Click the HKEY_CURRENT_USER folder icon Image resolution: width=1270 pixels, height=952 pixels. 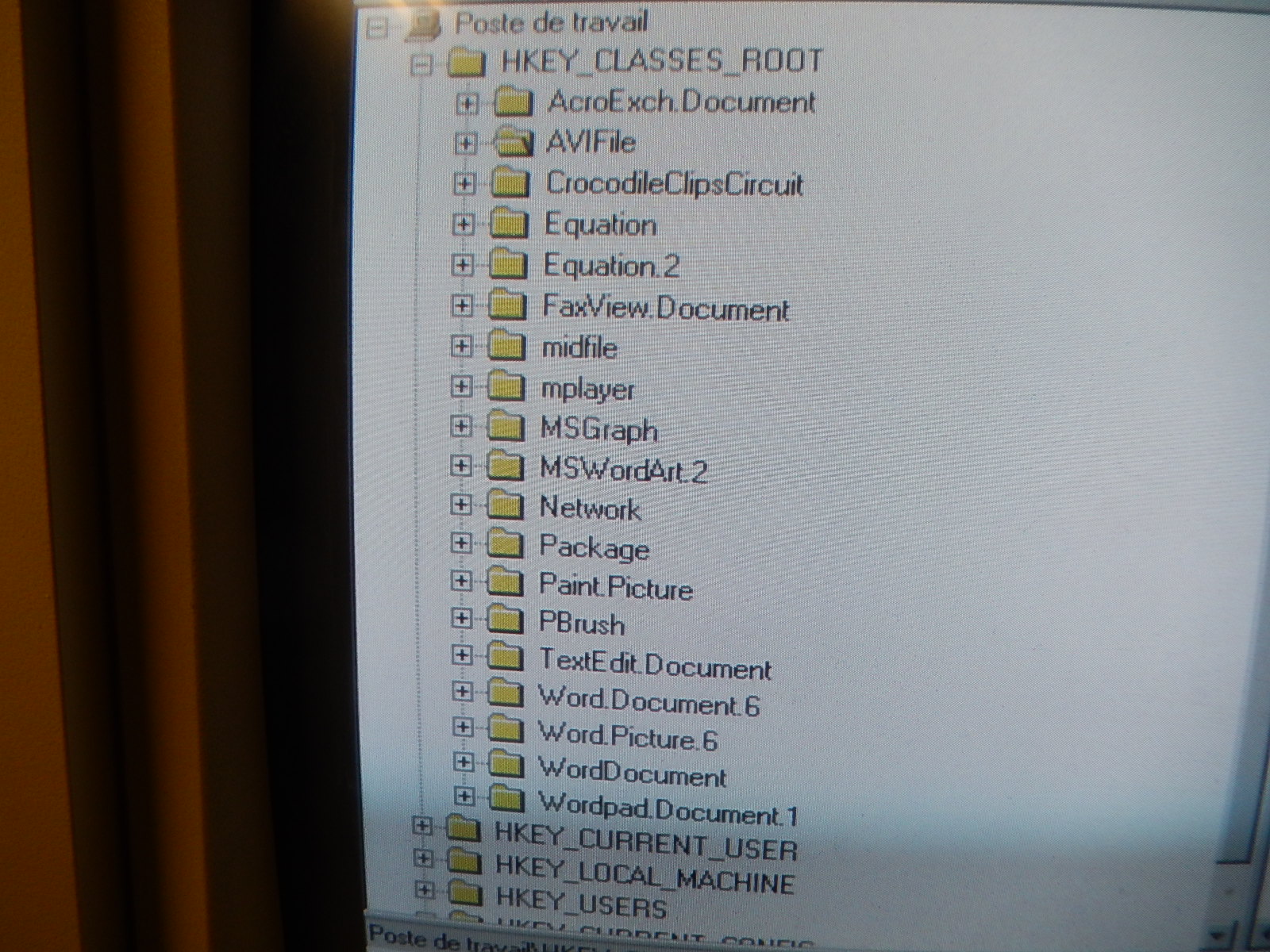click(x=463, y=830)
